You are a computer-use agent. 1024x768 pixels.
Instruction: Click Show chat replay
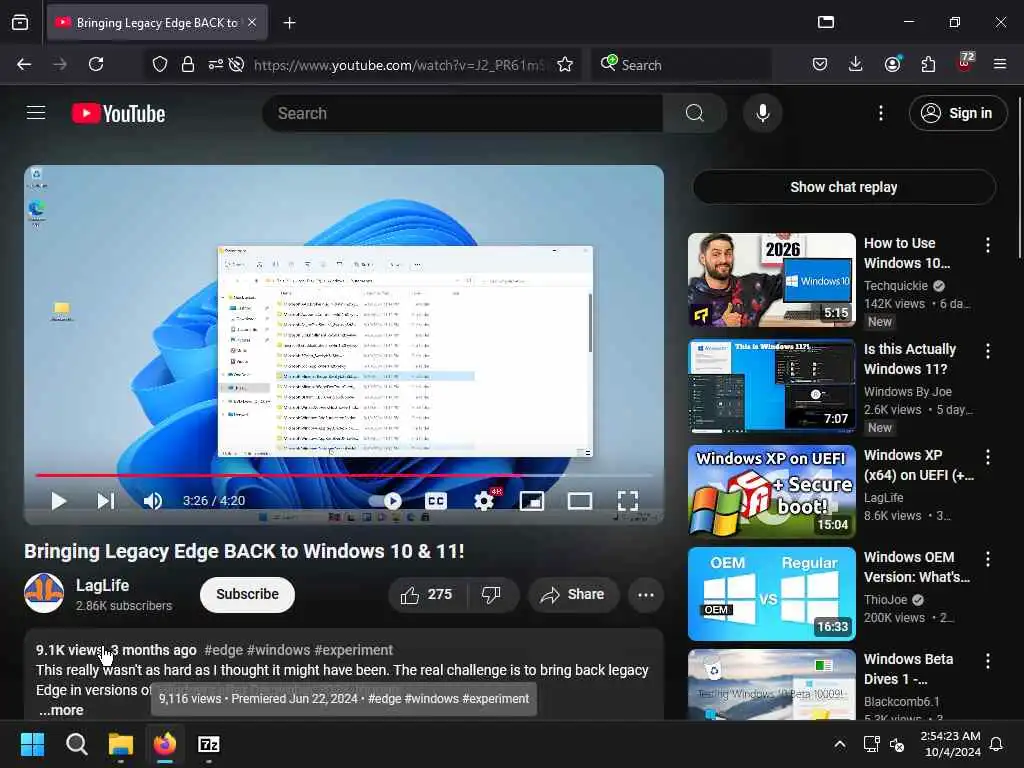[844, 187]
